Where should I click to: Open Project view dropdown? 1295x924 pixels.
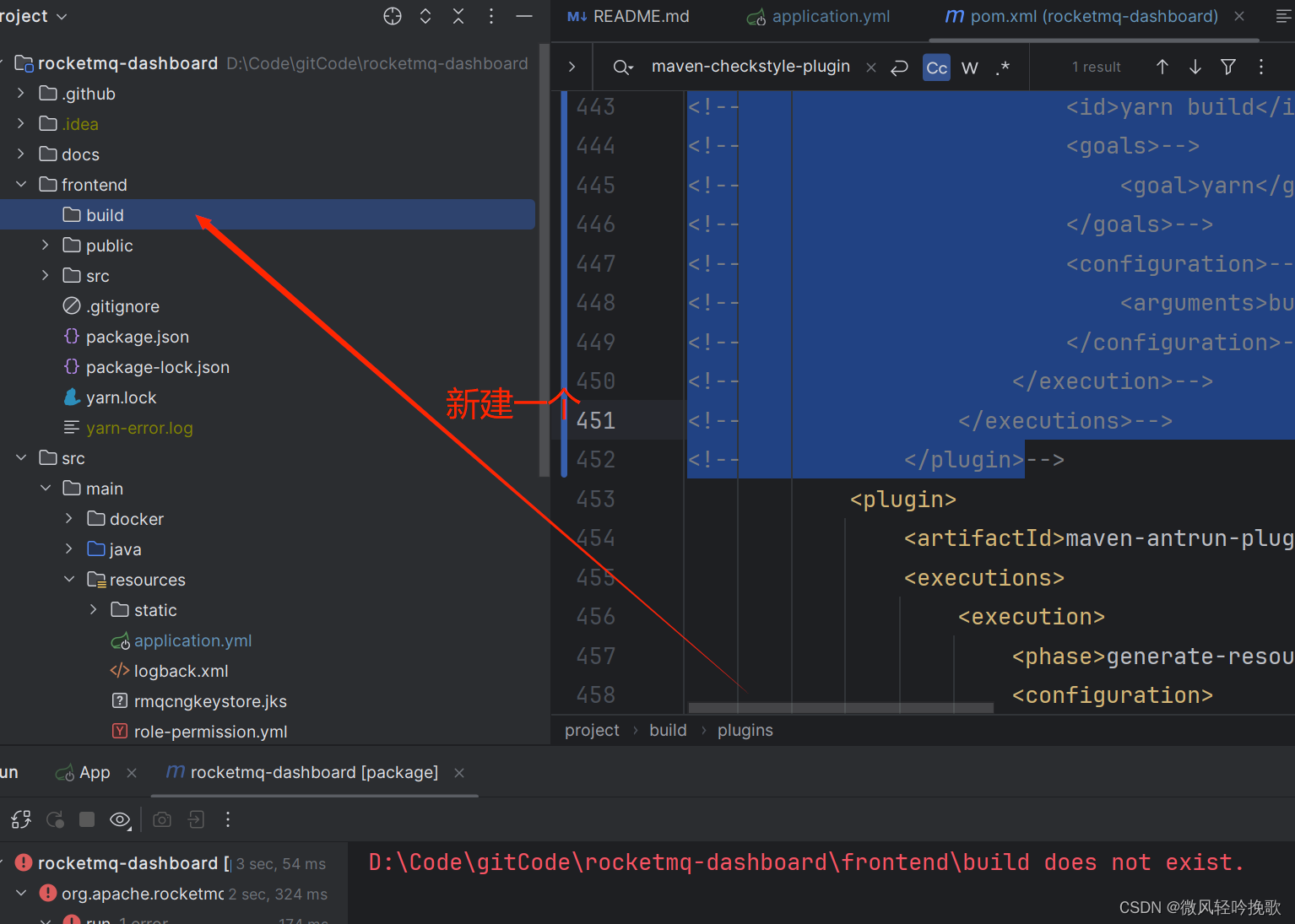click(34, 16)
